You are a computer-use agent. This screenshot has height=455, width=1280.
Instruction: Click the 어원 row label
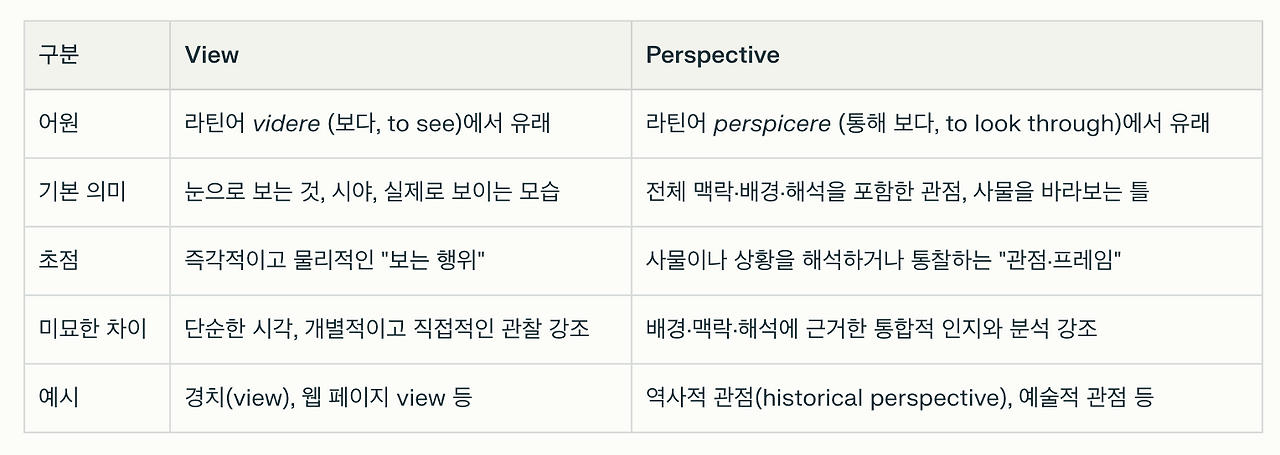[x=59, y=124]
